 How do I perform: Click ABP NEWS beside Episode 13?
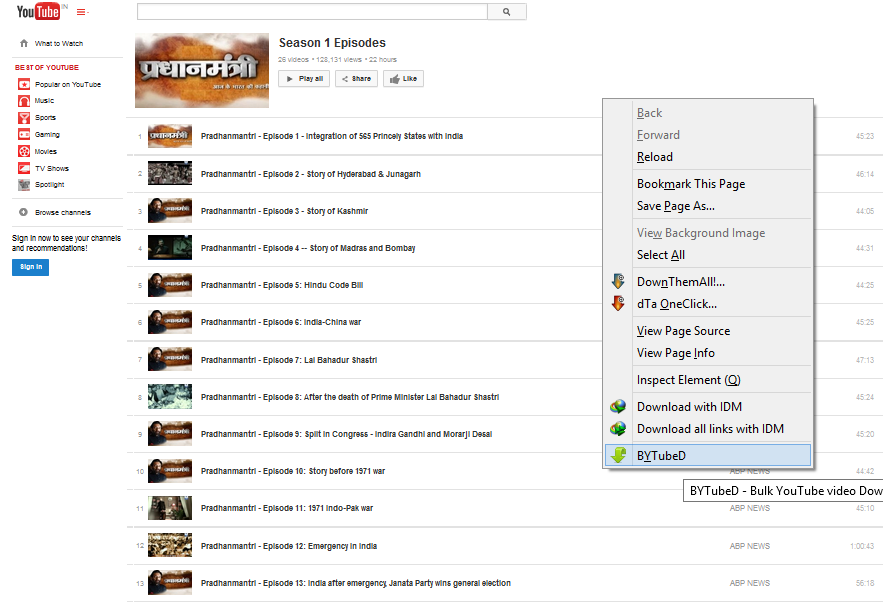(x=750, y=583)
